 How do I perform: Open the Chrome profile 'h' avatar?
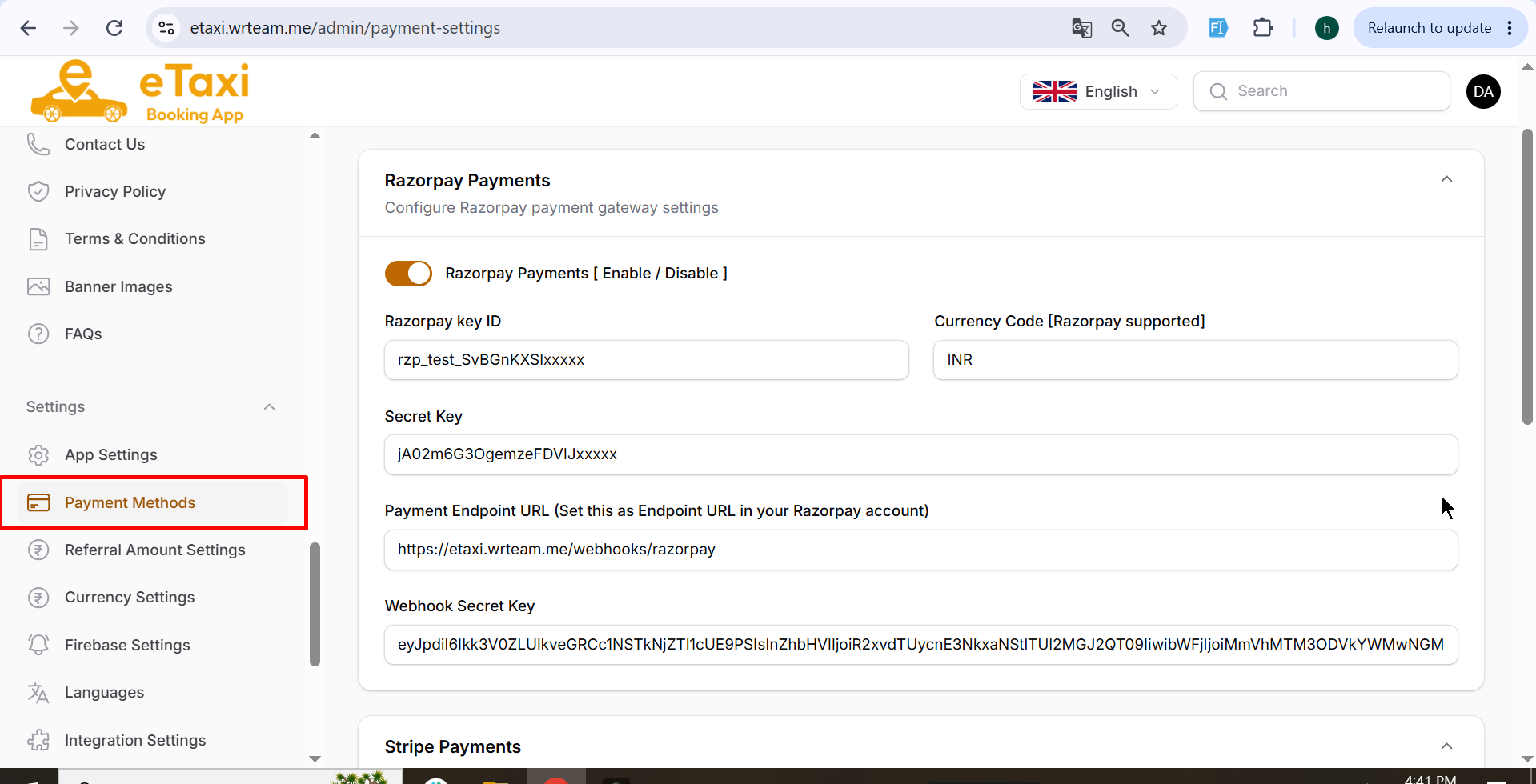[x=1326, y=28]
